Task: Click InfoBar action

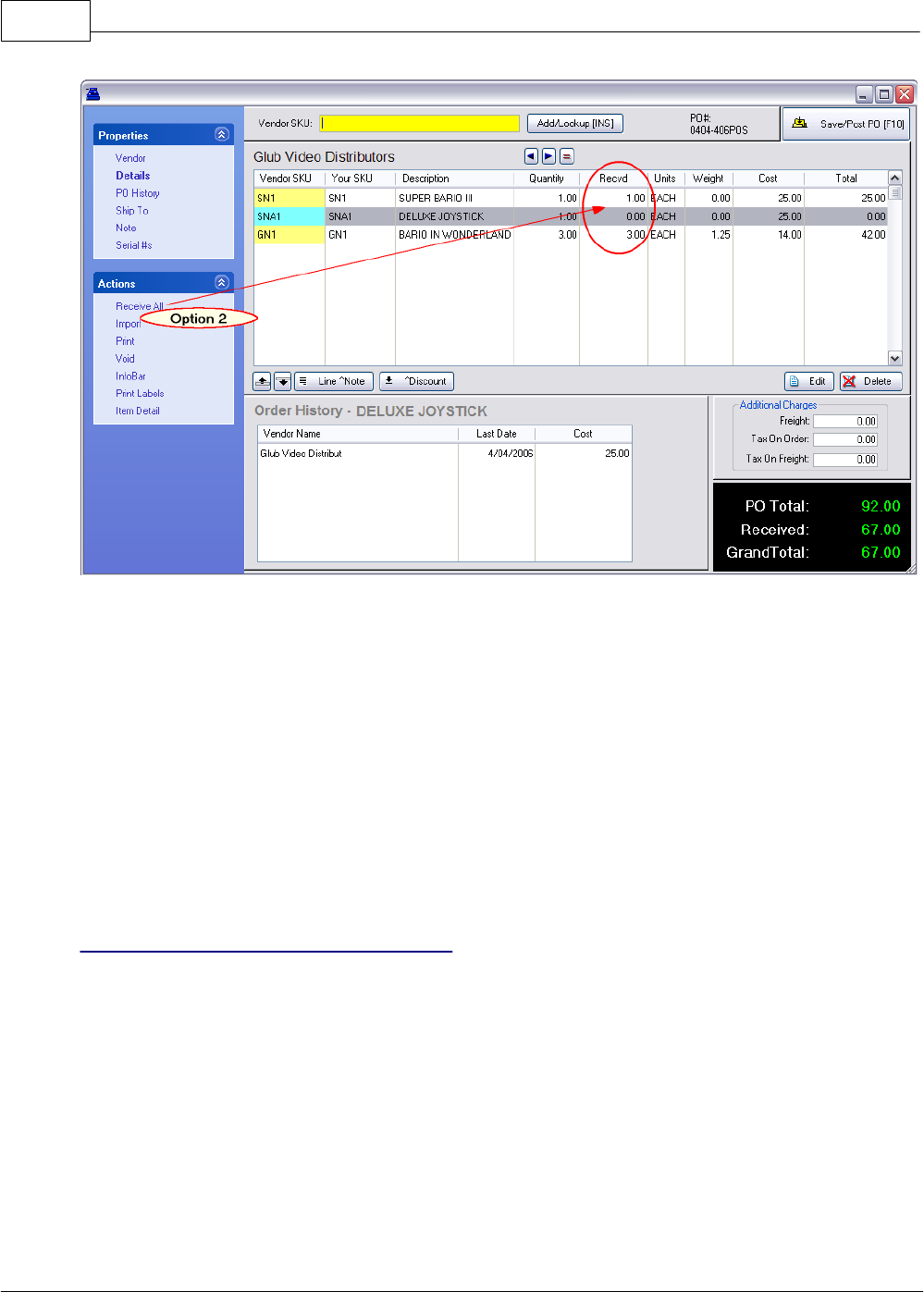Action: [130, 376]
